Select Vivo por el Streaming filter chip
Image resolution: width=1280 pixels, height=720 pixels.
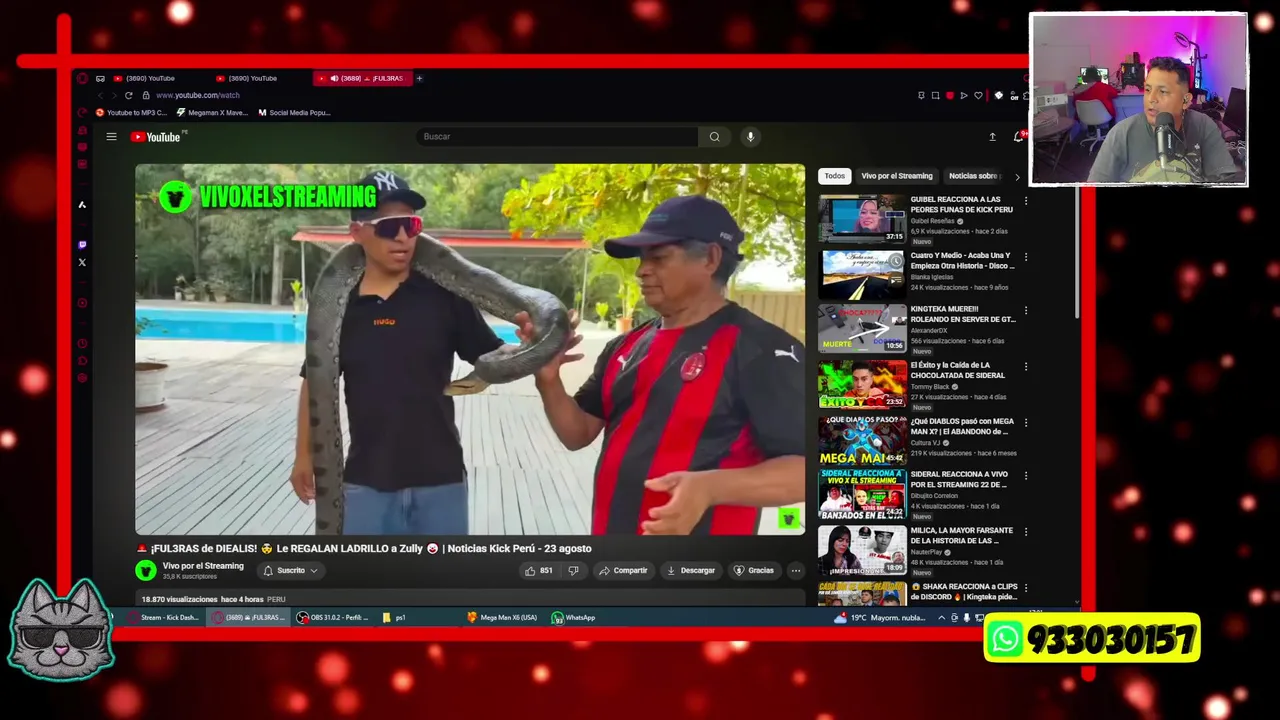897,176
